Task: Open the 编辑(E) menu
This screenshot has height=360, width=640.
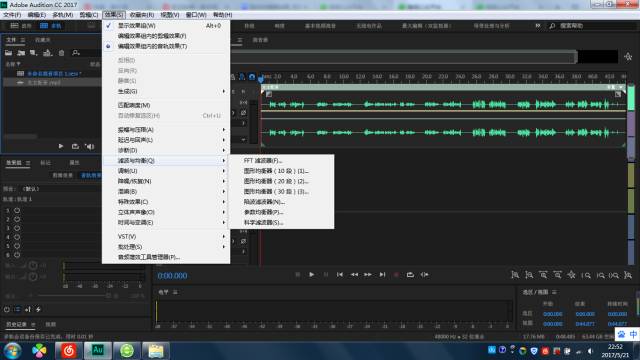Action: (x=37, y=15)
